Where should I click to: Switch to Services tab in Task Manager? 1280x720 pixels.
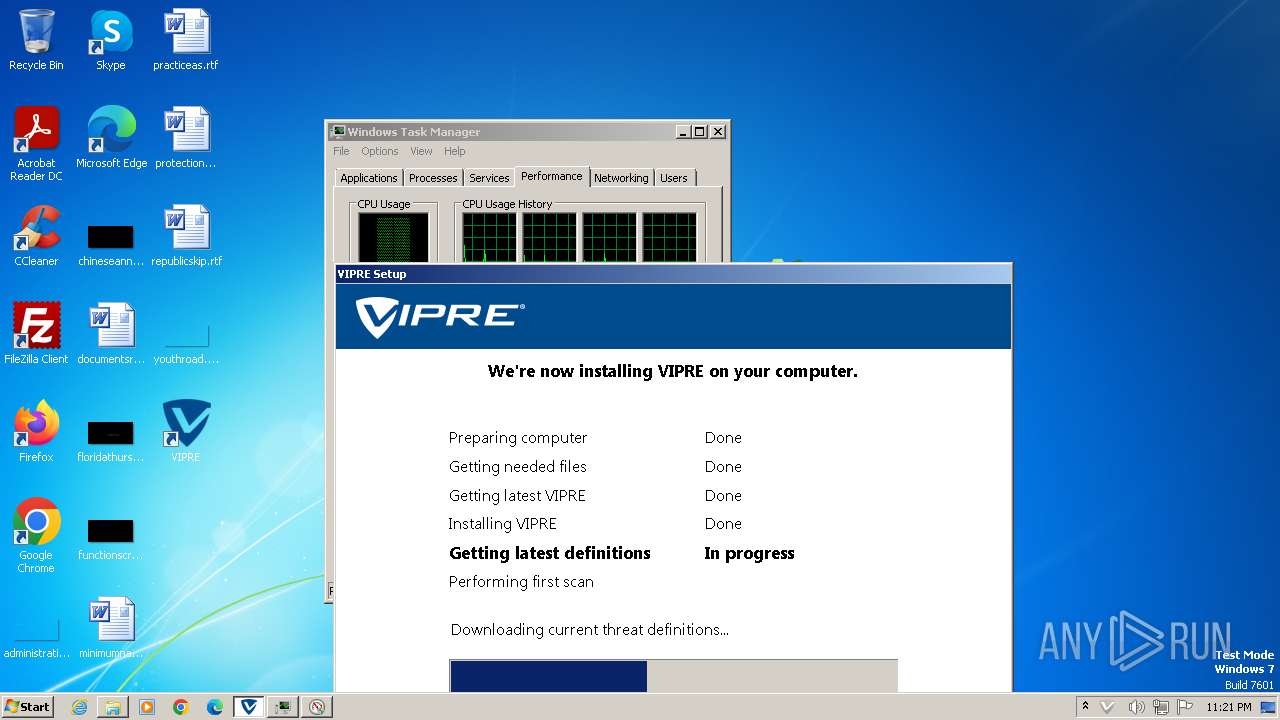coord(489,178)
